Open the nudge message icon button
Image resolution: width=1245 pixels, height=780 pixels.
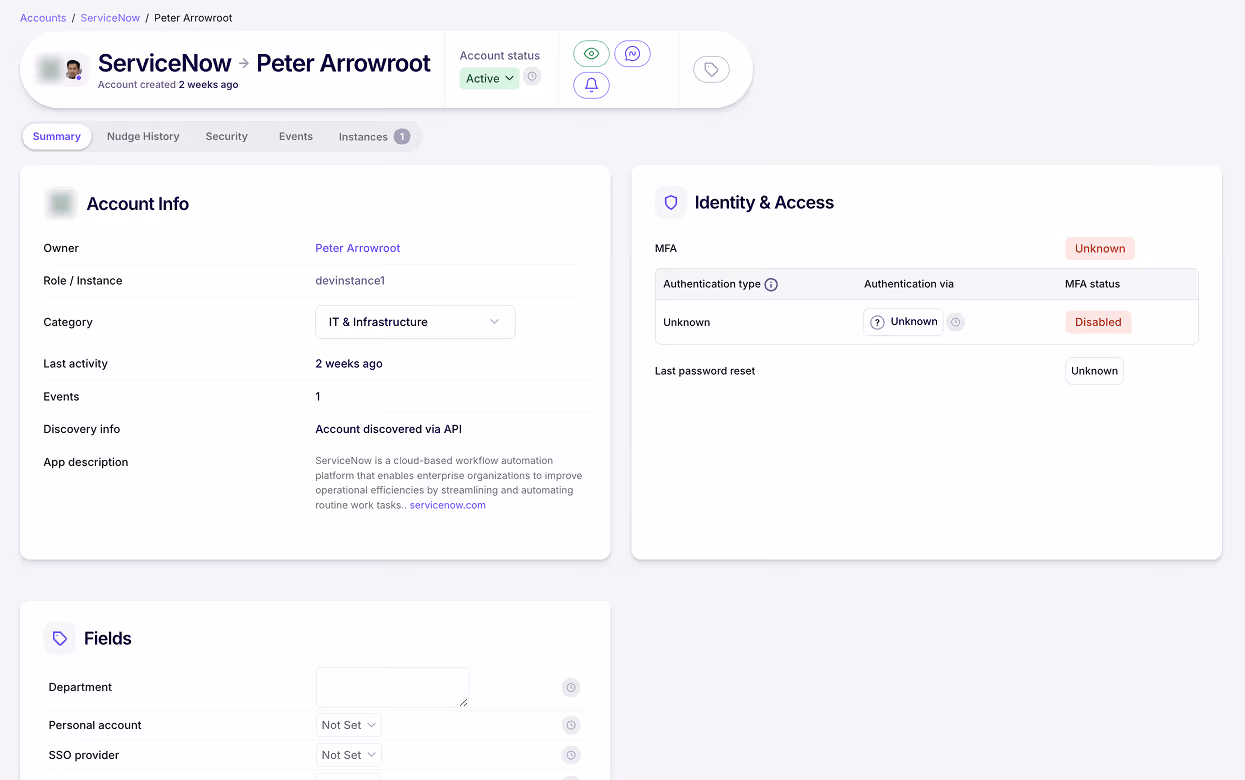(632, 54)
